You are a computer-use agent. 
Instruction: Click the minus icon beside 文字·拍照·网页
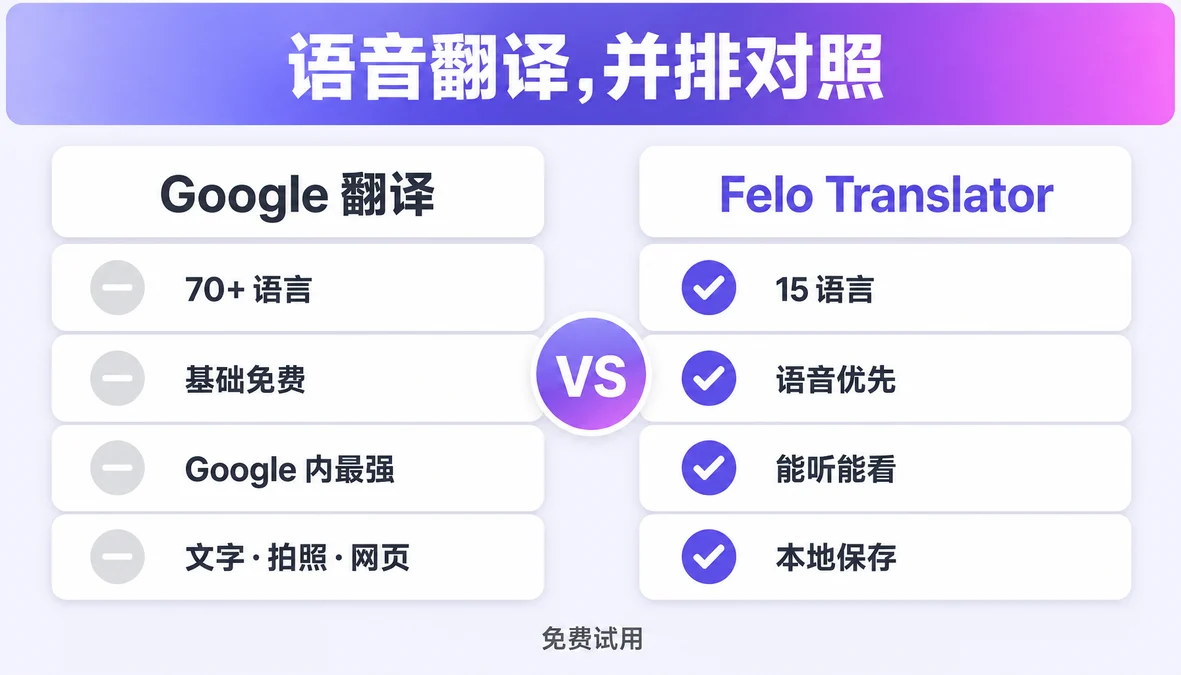(117, 557)
